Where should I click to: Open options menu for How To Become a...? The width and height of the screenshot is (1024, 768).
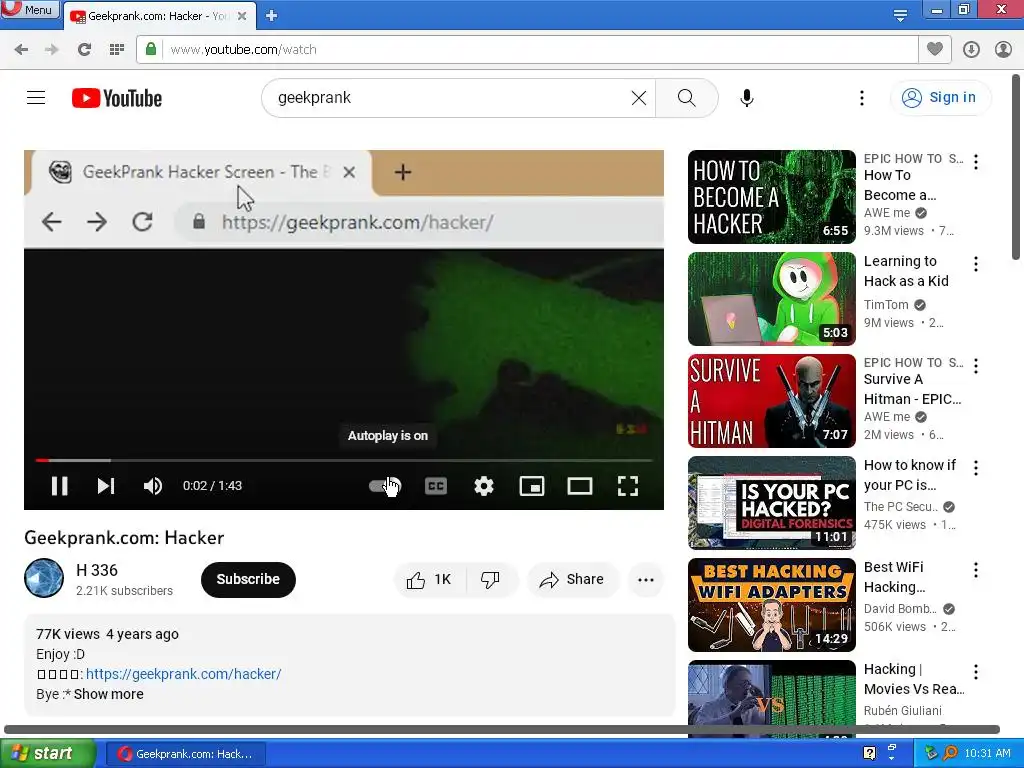pos(976,162)
